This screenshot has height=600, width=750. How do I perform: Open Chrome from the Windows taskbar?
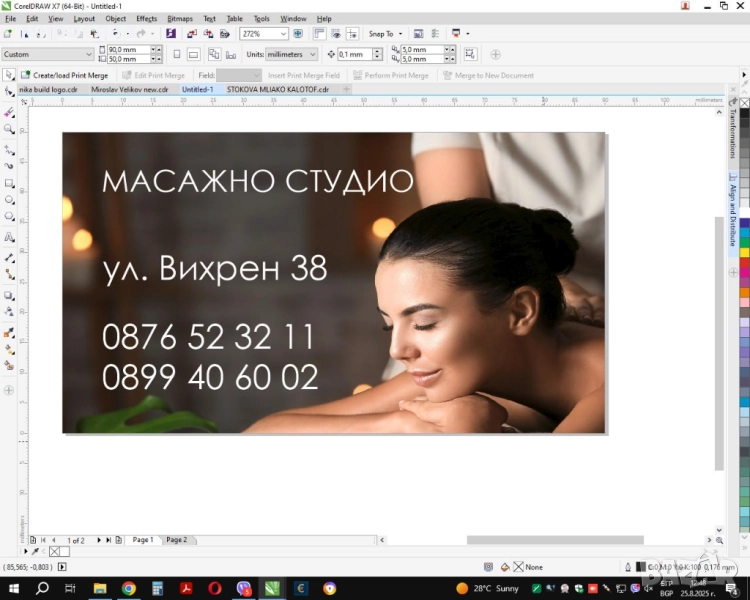pyautogui.click(x=128, y=588)
